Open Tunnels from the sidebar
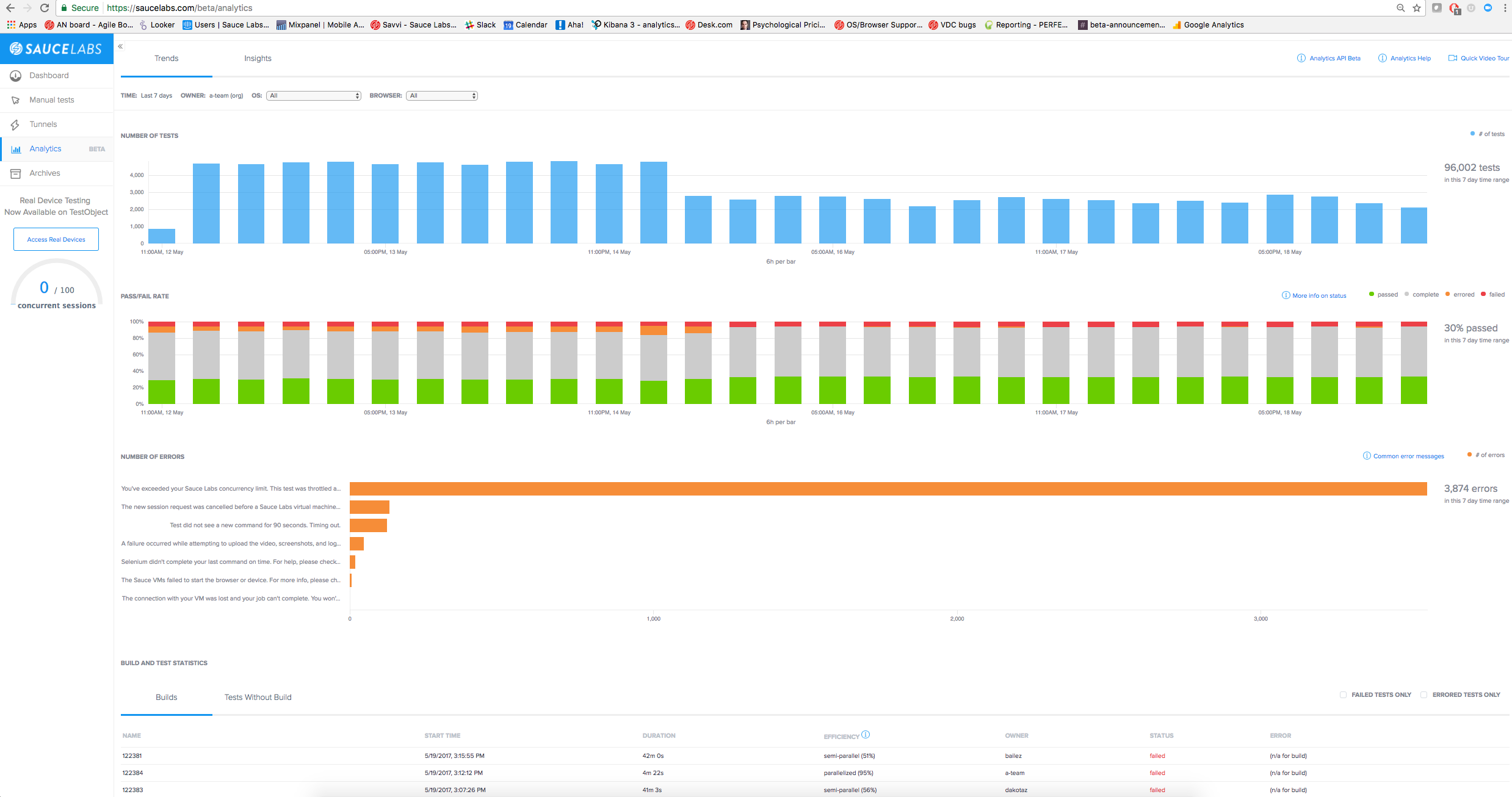 tap(43, 124)
